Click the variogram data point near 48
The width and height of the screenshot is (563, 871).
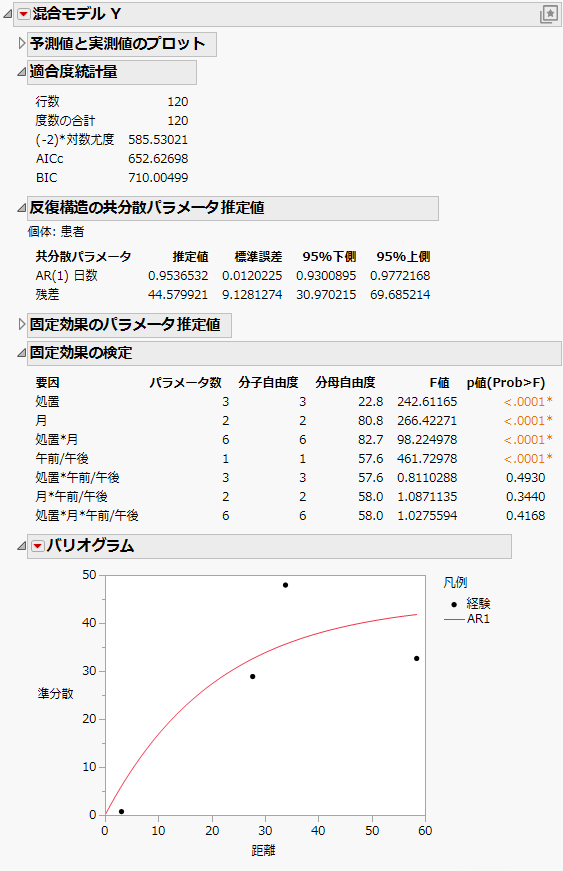[x=285, y=585]
